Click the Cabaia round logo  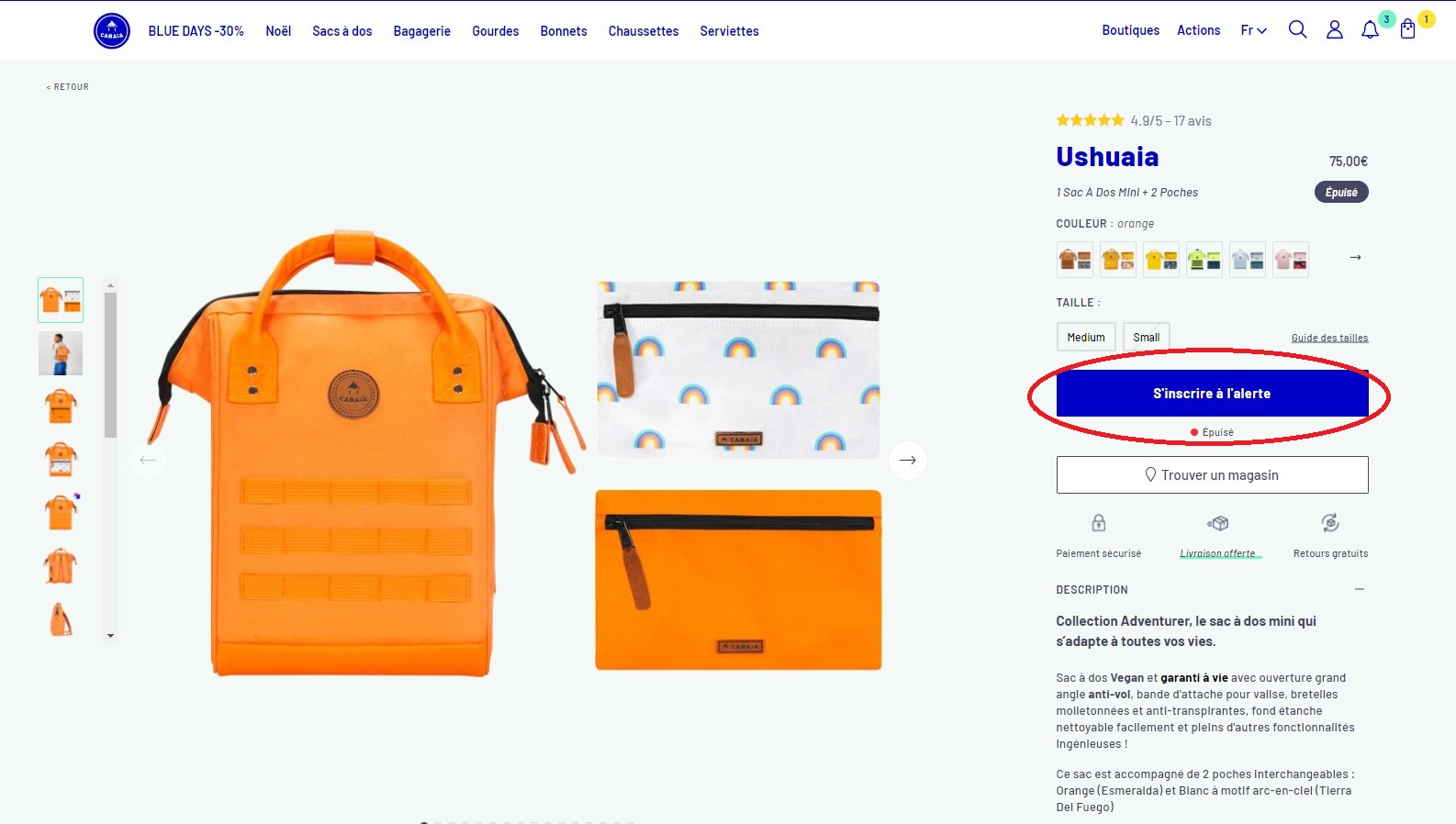click(x=112, y=31)
